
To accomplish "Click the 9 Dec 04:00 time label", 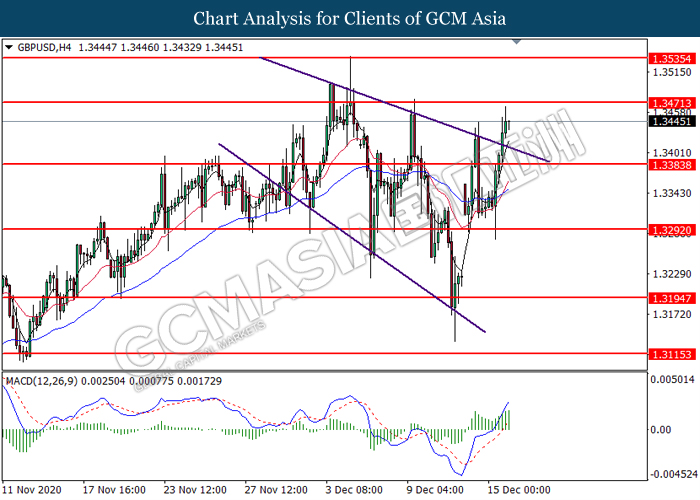I will point(435,490).
